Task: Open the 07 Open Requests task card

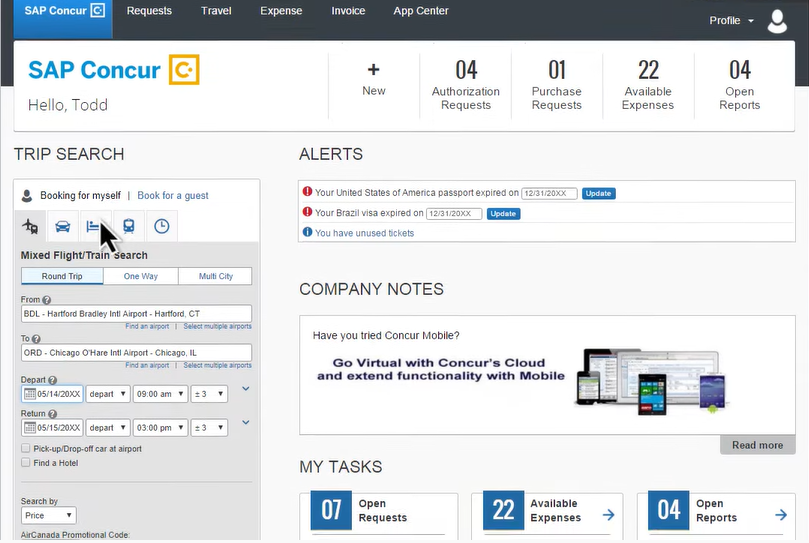Action: tap(379, 514)
